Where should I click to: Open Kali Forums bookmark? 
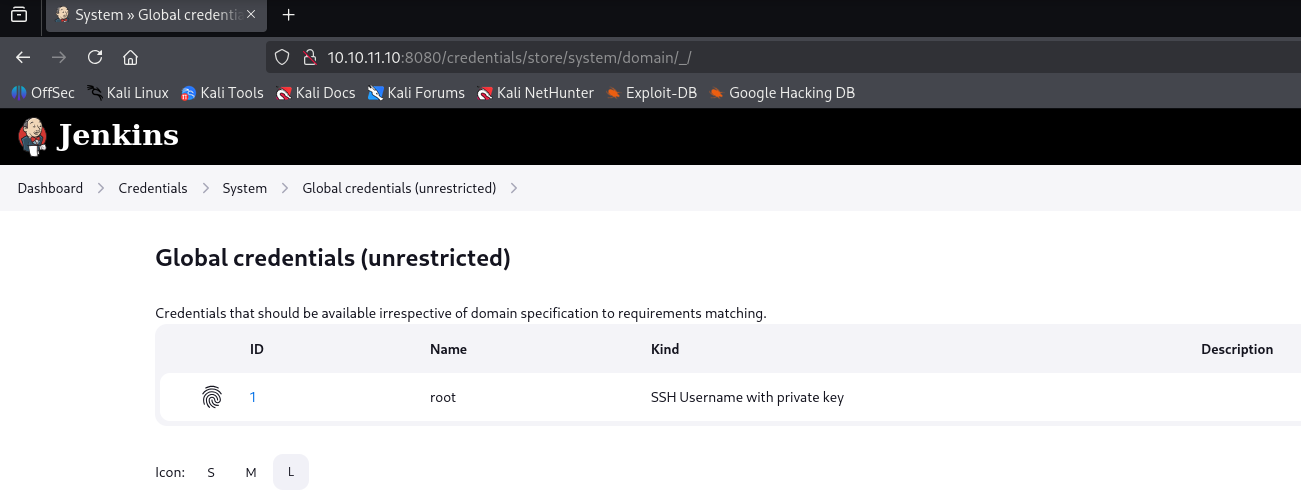416,93
